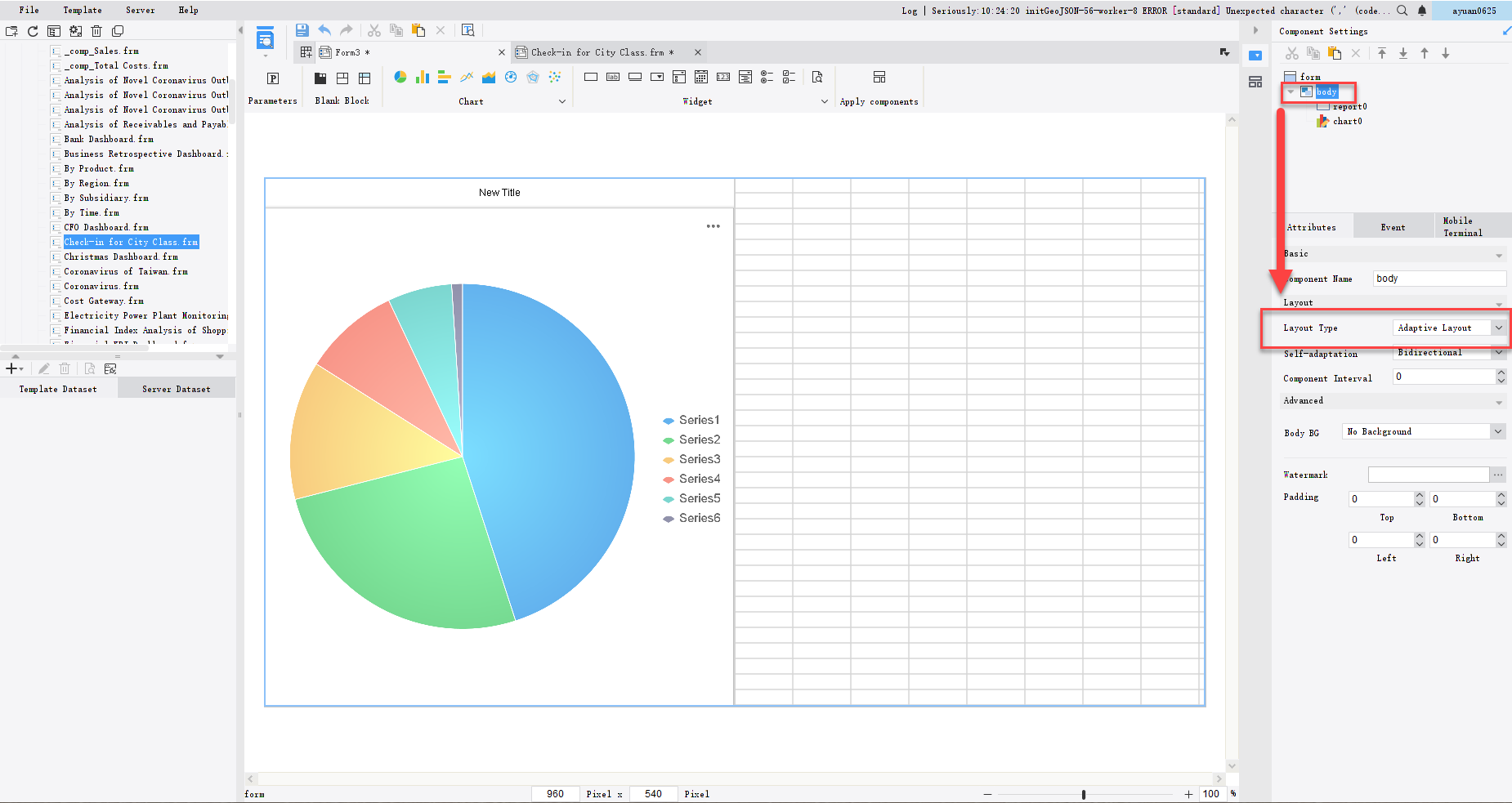Viewport: 1512px width, 803px height.
Task: Switch to Server Dataset tab
Action: pyautogui.click(x=177, y=389)
